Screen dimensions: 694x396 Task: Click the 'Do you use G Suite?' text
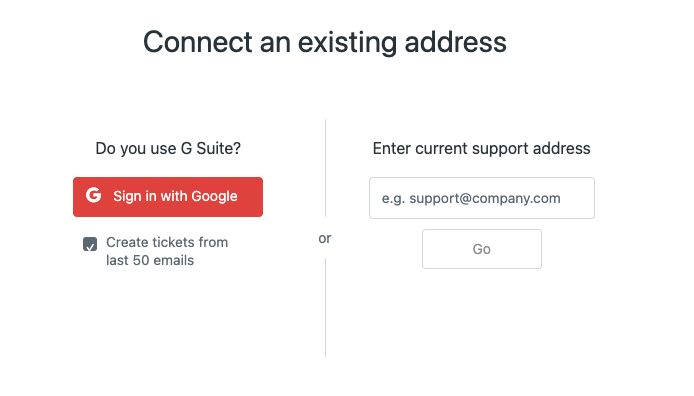pos(168,149)
